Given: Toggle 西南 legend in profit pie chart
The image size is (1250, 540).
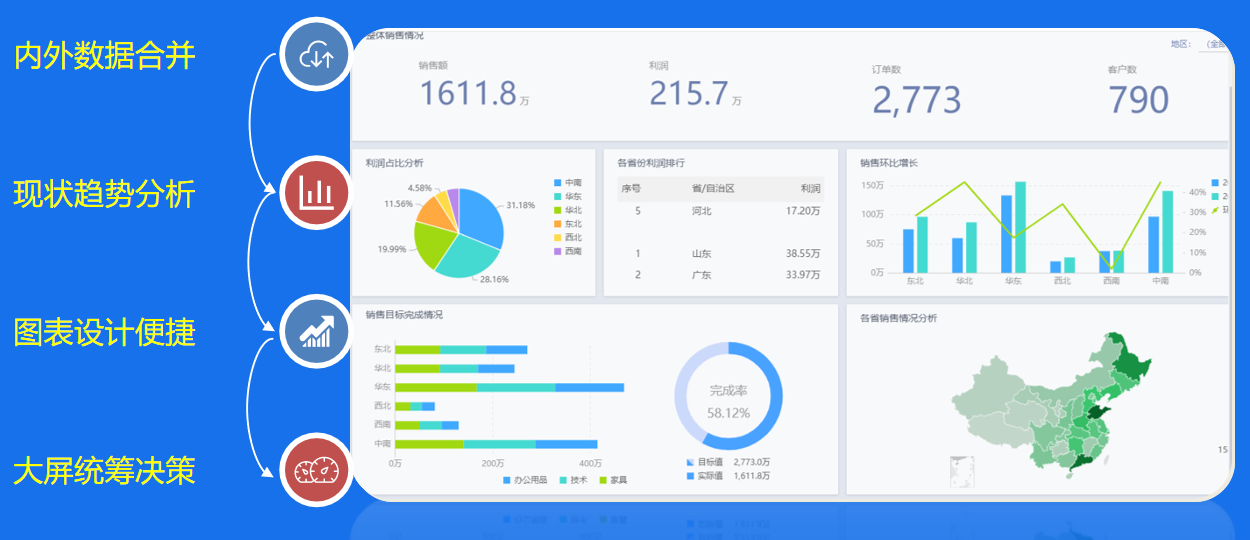Looking at the screenshot, I should (x=567, y=251).
